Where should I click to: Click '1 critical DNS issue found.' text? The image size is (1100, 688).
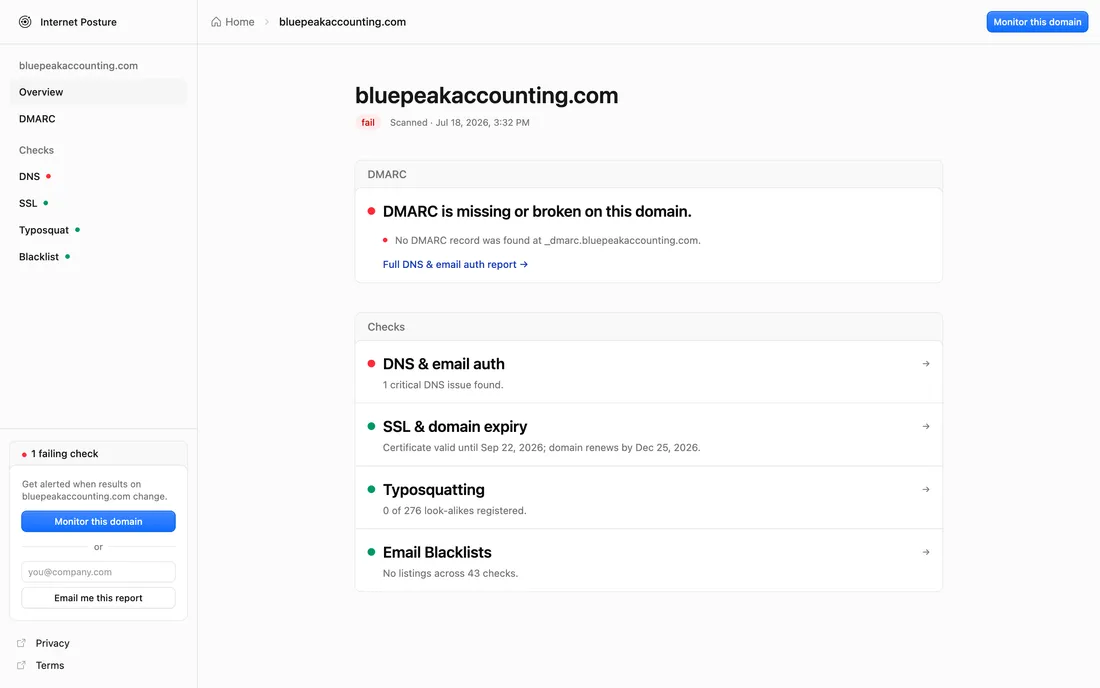pos(443,384)
